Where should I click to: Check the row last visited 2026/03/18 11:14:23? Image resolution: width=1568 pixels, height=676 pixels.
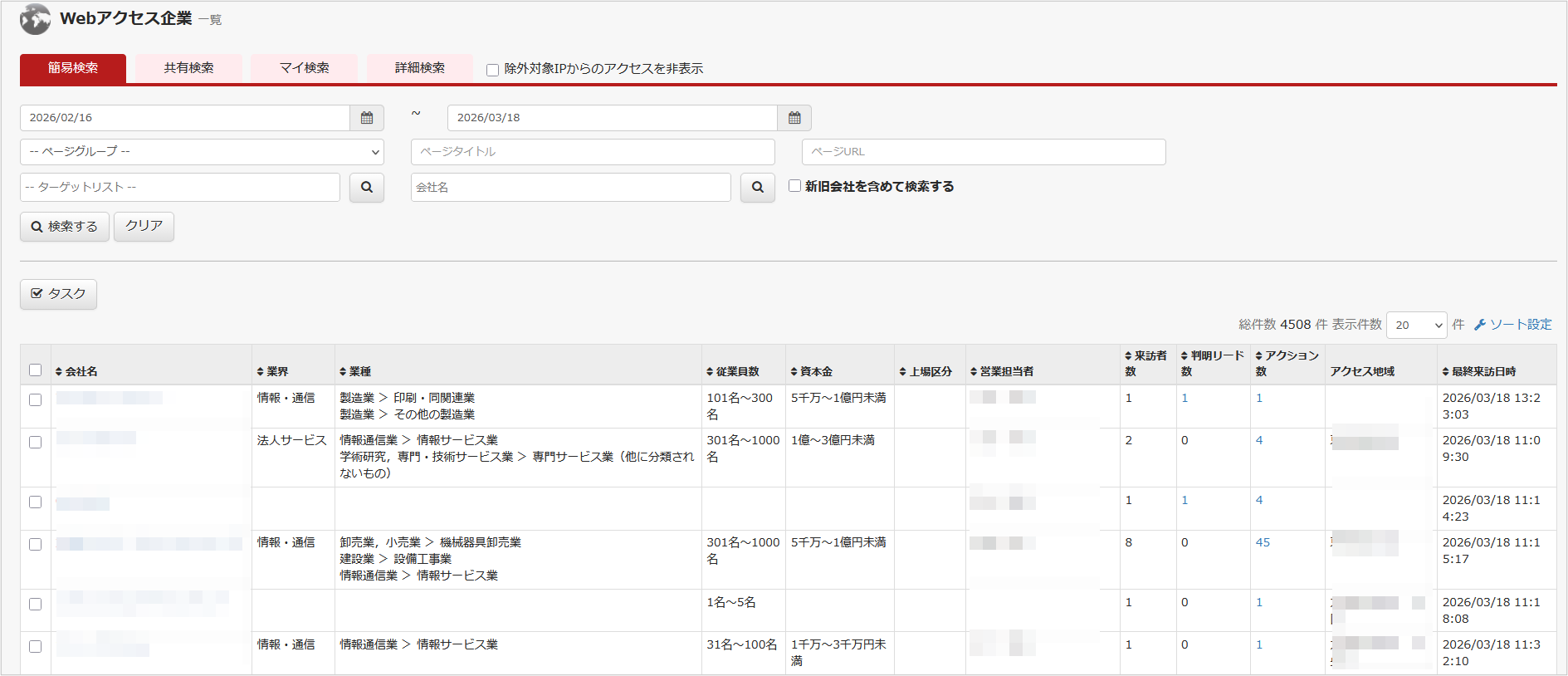click(x=35, y=502)
